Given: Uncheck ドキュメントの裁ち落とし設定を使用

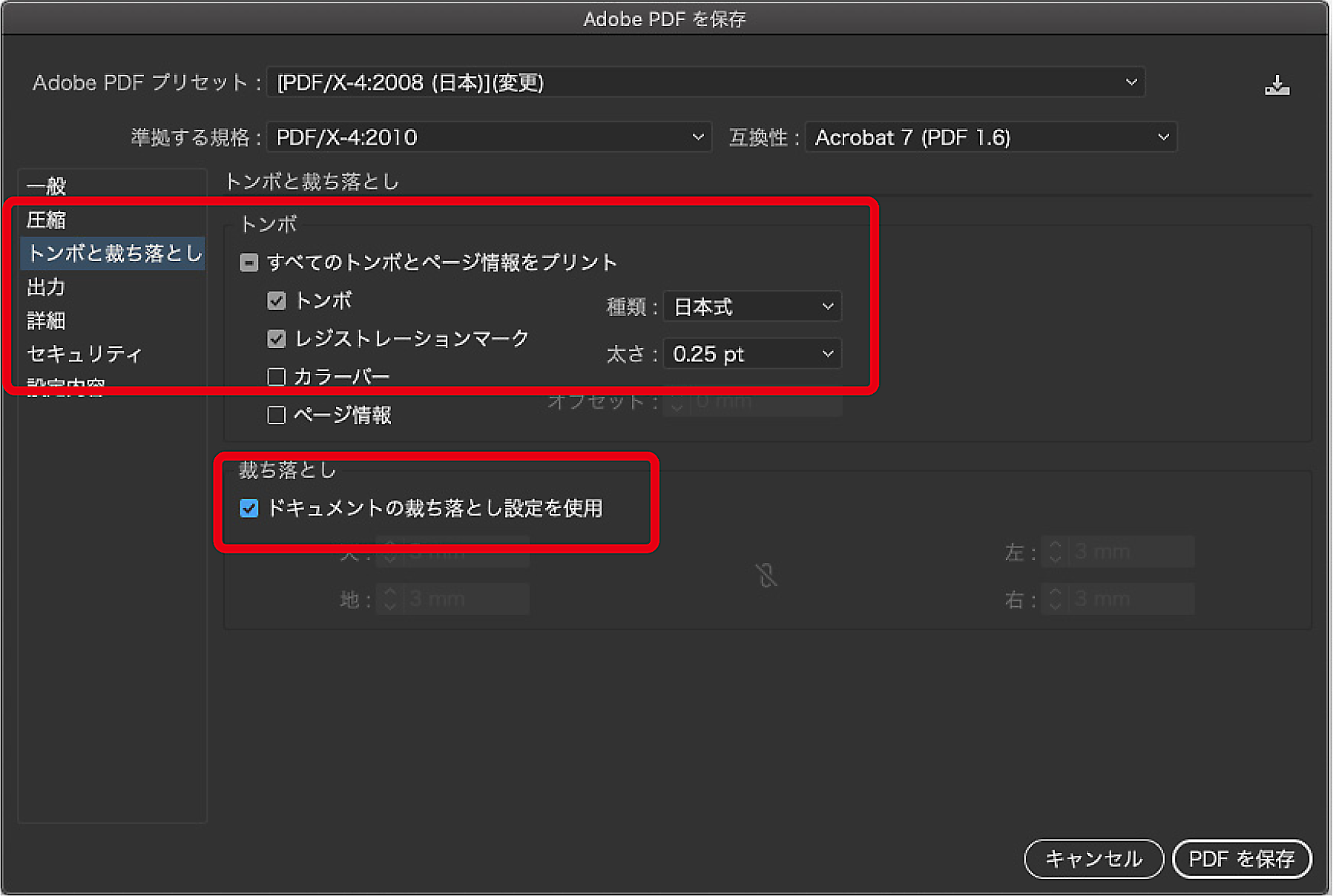Looking at the screenshot, I should click(249, 508).
